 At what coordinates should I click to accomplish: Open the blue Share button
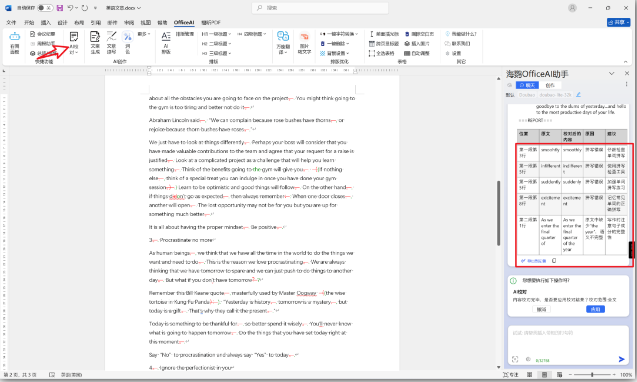coord(618,22)
